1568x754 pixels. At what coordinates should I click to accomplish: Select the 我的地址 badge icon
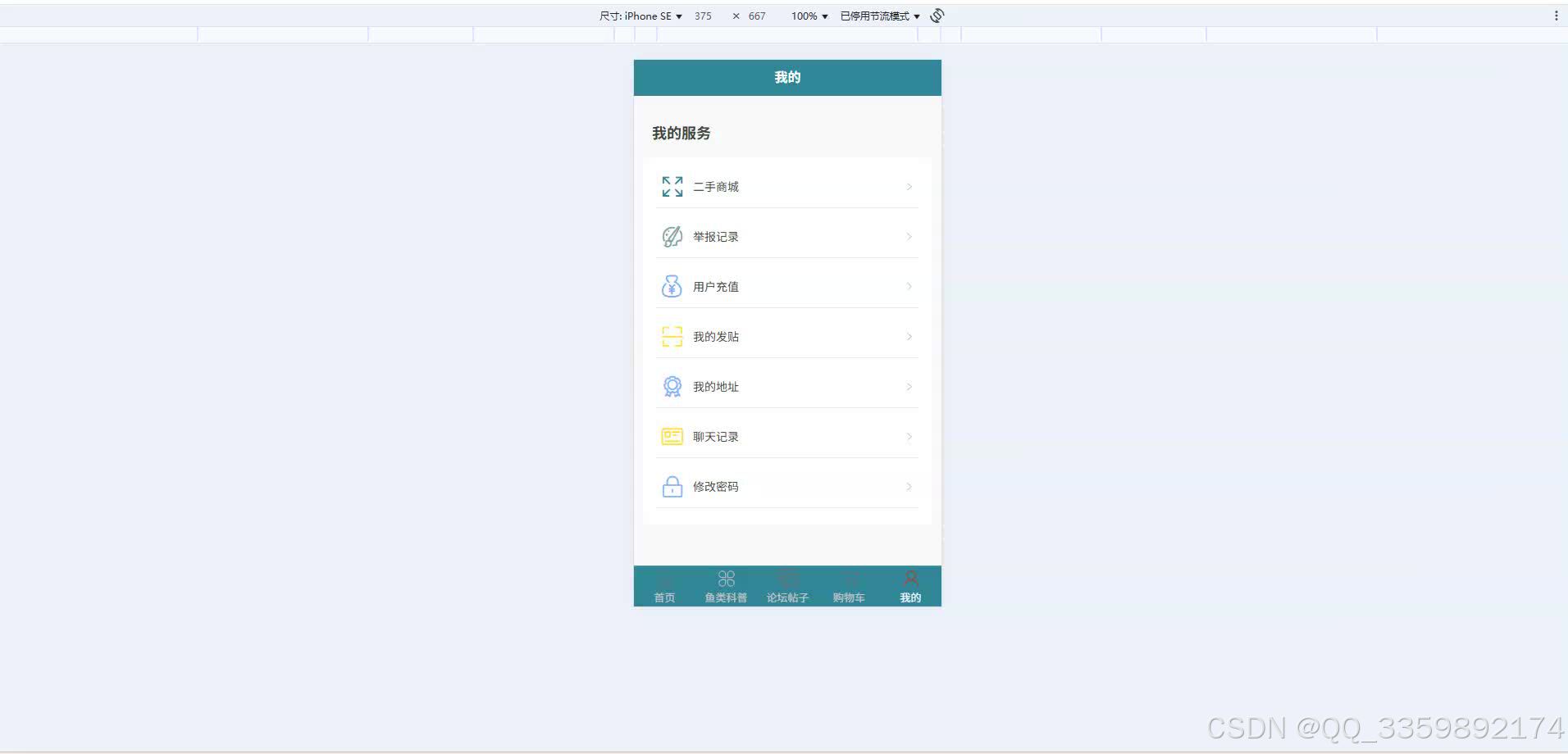tap(672, 386)
